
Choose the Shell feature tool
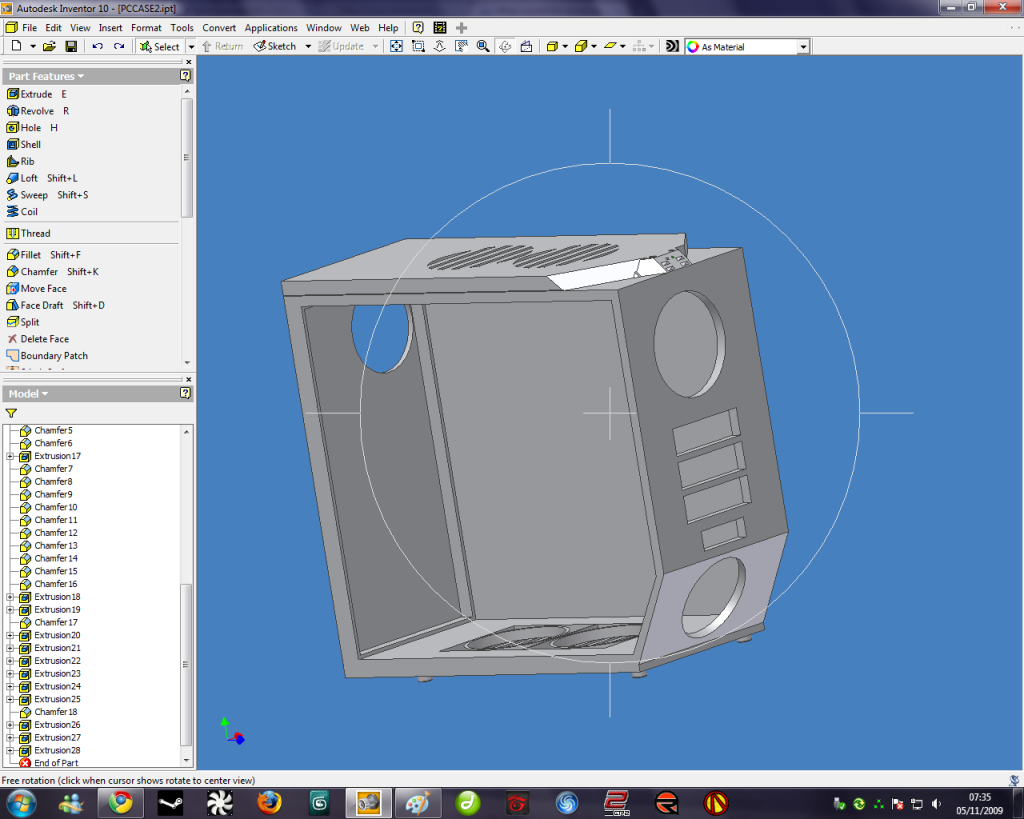point(24,144)
